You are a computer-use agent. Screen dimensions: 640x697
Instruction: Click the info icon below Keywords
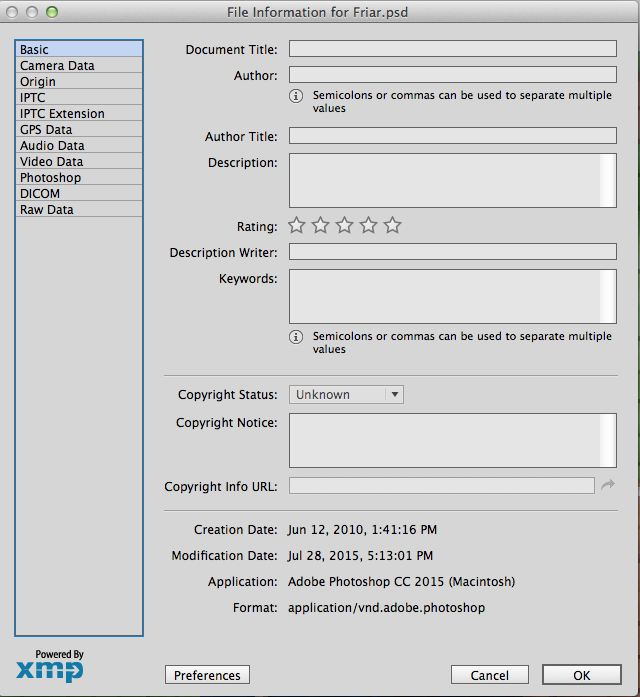click(x=296, y=337)
